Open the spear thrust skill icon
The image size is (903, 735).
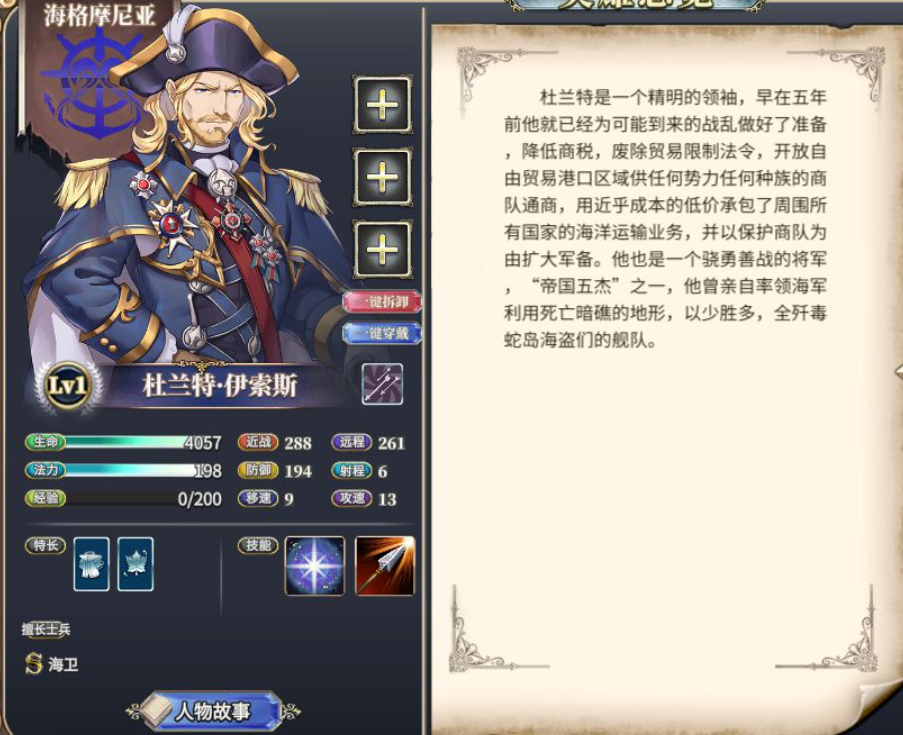tap(385, 566)
